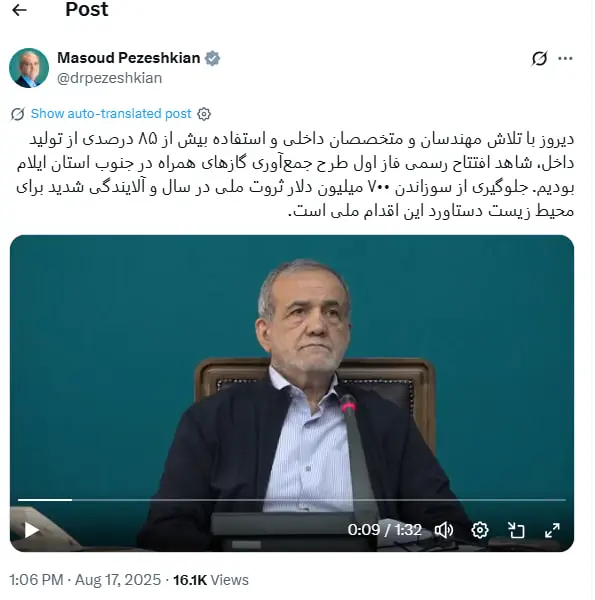Open the Masoud Pezeshkian display name

coord(129,58)
